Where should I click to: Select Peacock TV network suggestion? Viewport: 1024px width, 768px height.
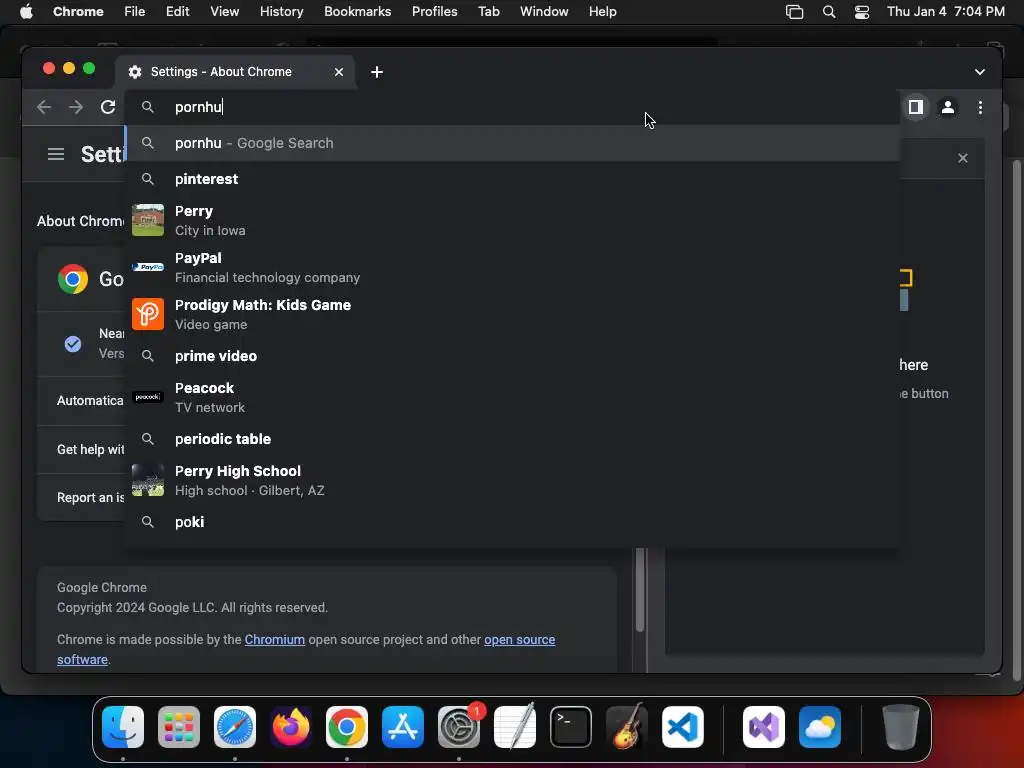[513, 397]
